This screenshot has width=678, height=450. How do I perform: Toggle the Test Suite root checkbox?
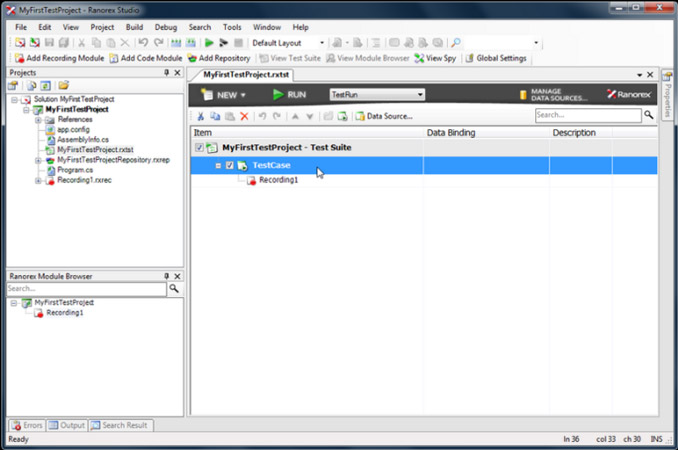[x=199, y=147]
